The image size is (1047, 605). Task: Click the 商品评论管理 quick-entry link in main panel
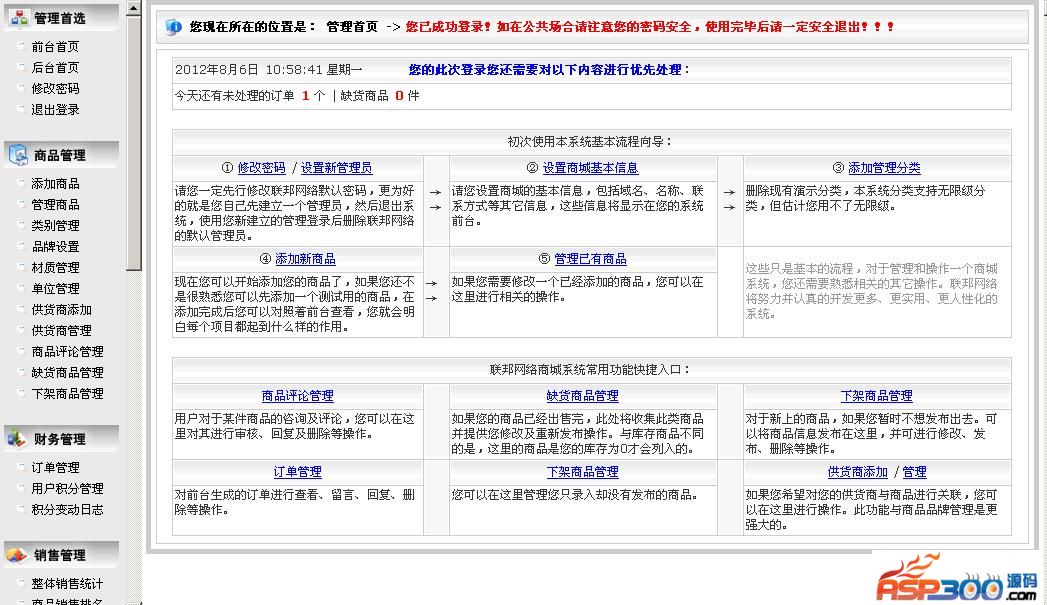point(298,396)
